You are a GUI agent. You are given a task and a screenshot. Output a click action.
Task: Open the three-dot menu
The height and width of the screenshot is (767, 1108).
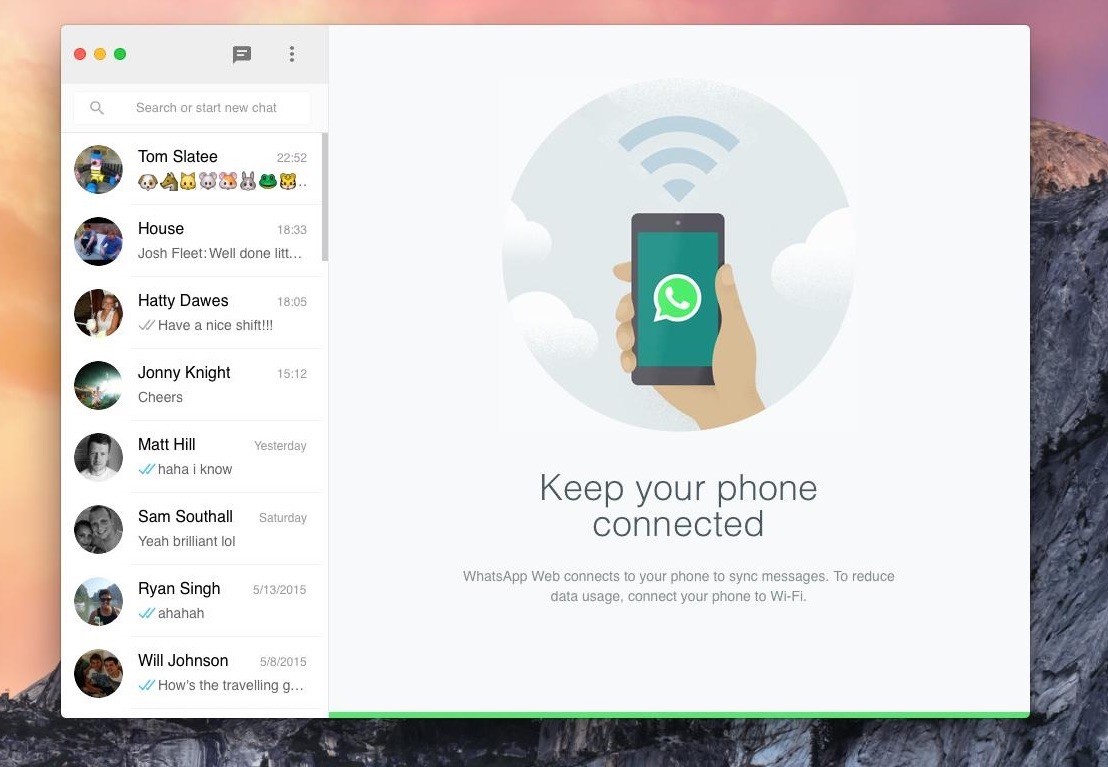(x=292, y=54)
